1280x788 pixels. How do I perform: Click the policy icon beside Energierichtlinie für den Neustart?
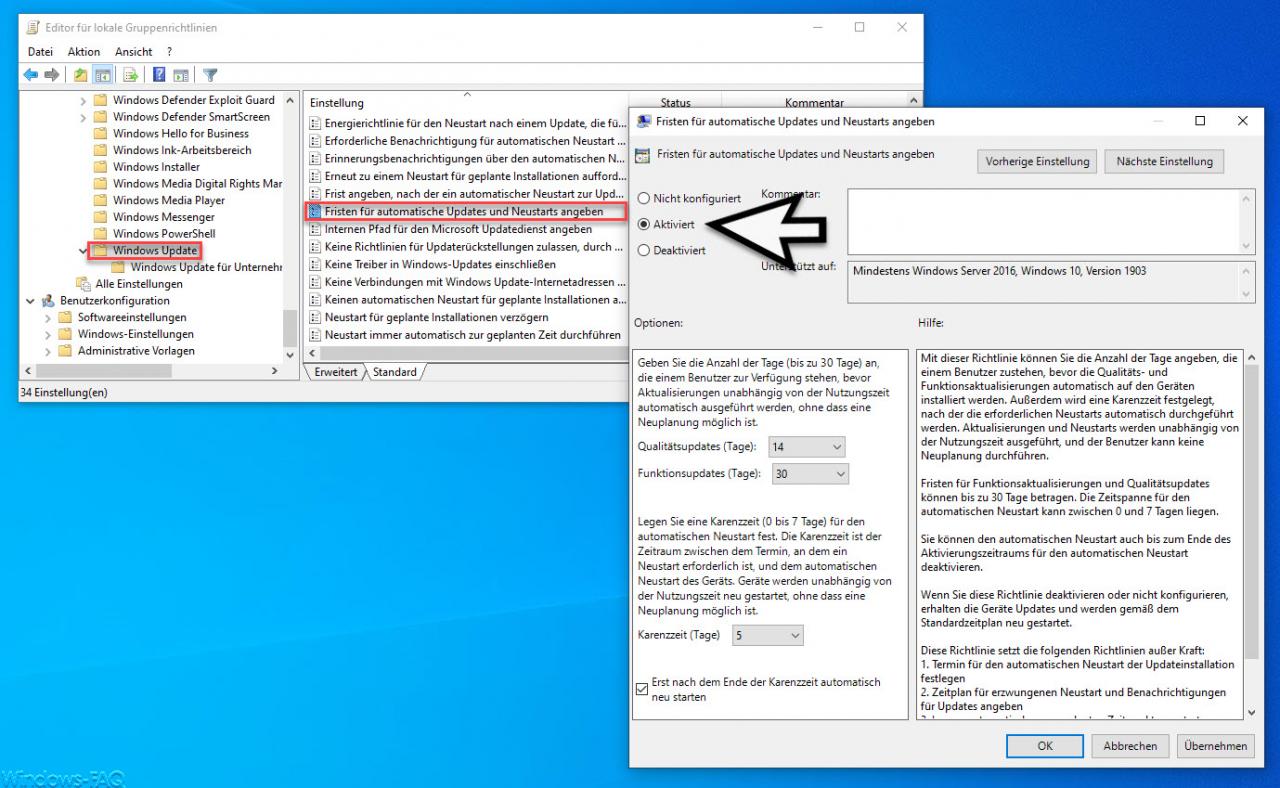(x=315, y=124)
